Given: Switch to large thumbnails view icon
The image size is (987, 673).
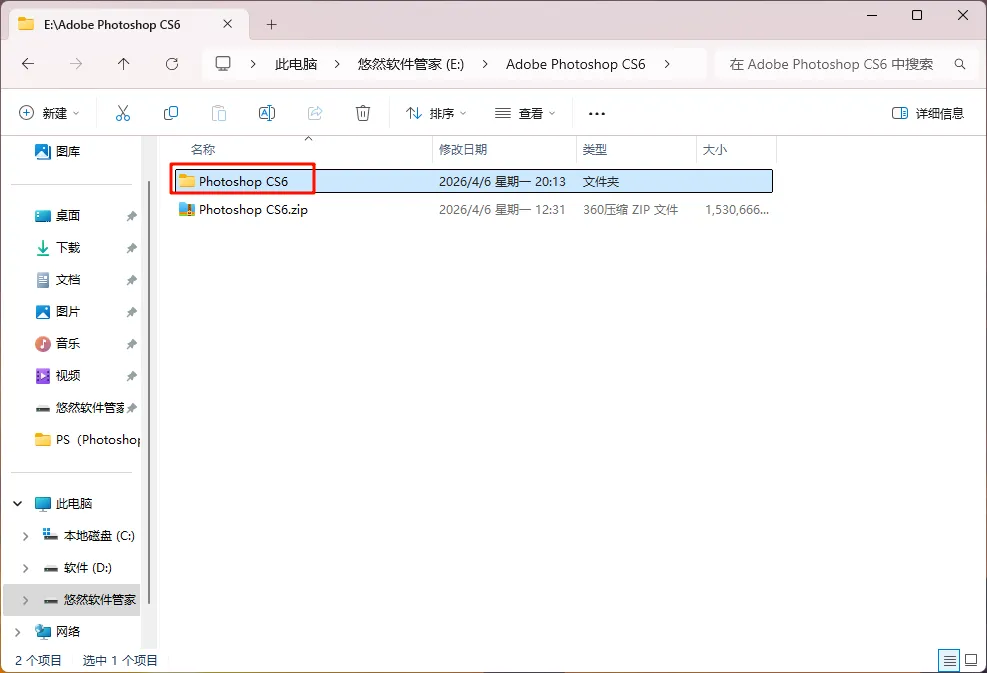Looking at the screenshot, I should click(971, 660).
